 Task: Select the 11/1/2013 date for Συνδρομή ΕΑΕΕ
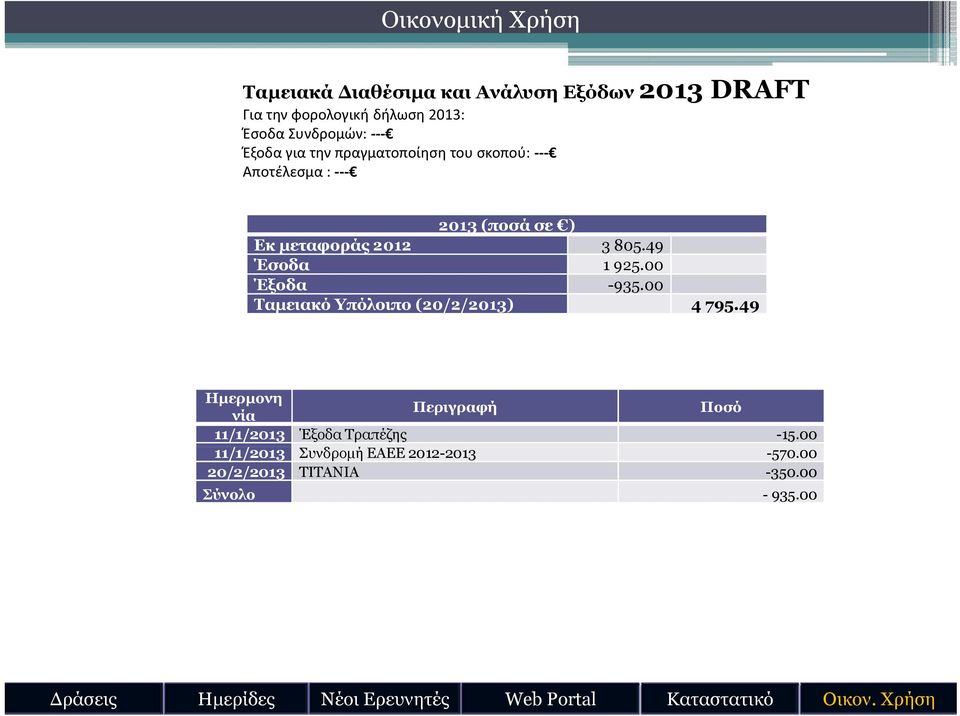pos(244,453)
